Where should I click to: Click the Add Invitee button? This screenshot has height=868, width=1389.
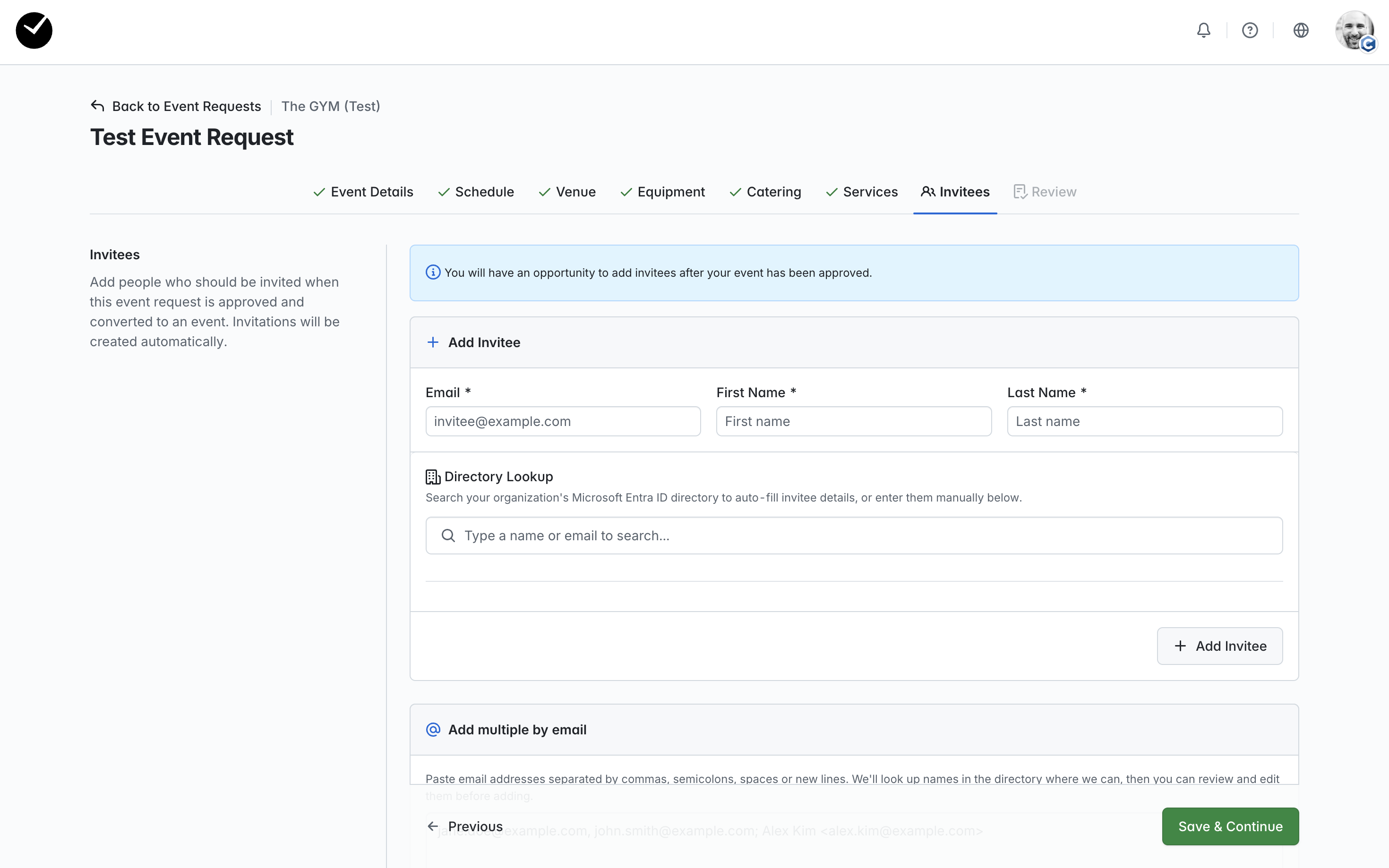click(x=1219, y=646)
